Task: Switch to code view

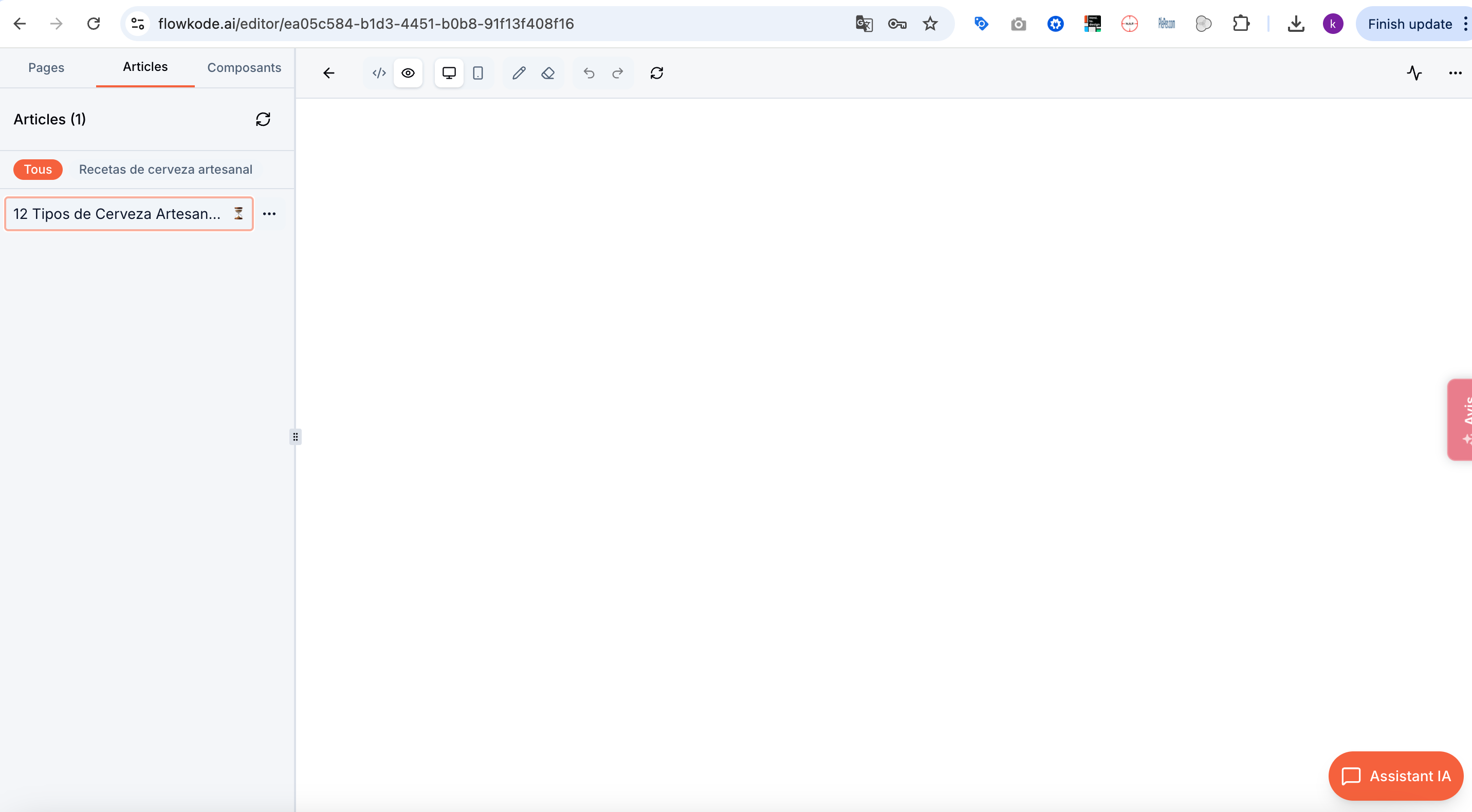Action: pyautogui.click(x=379, y=73)
